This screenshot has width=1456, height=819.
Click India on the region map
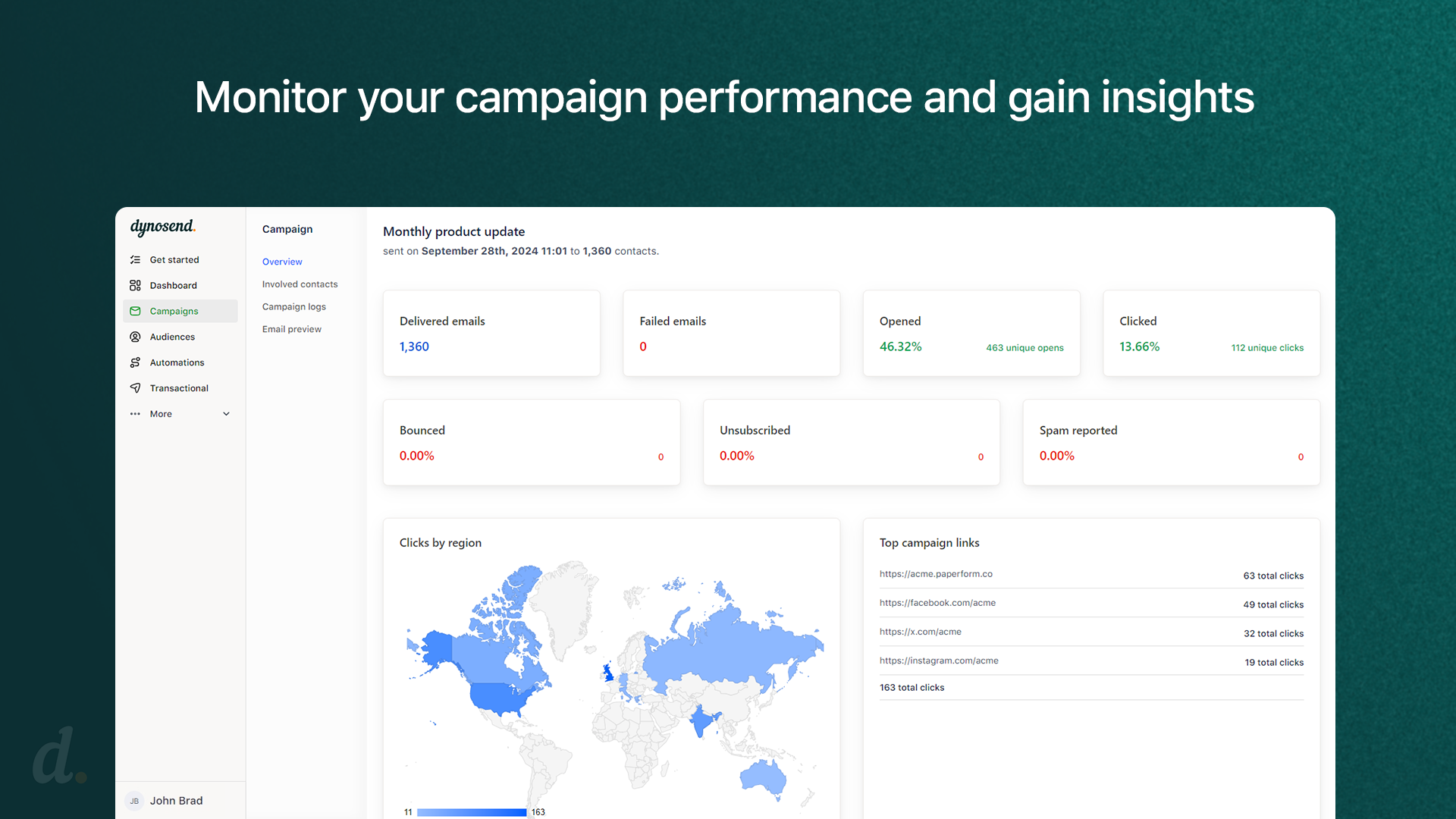[x=701, y=720]
